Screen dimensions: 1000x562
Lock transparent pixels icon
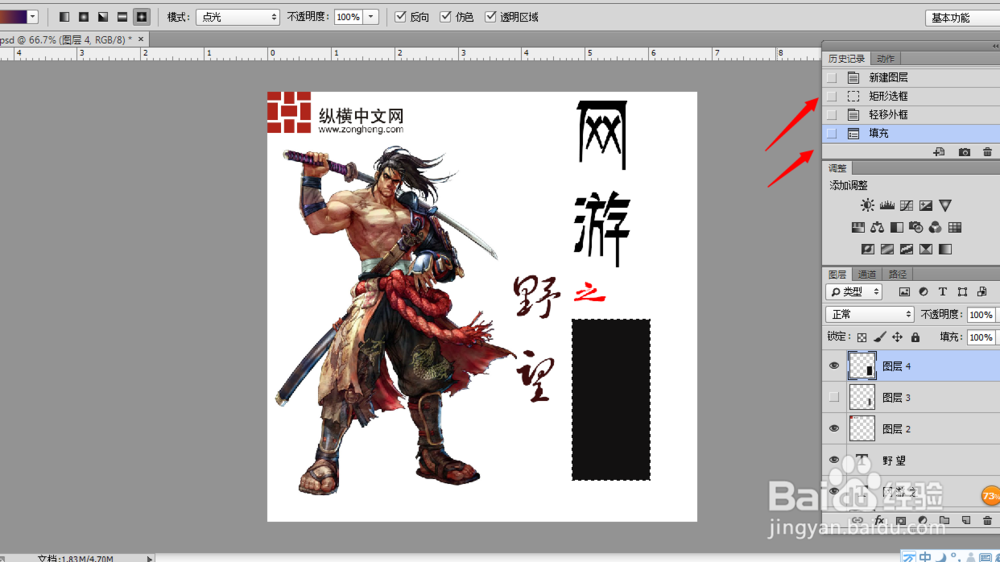pyautogui.click(x=862, y=337)
